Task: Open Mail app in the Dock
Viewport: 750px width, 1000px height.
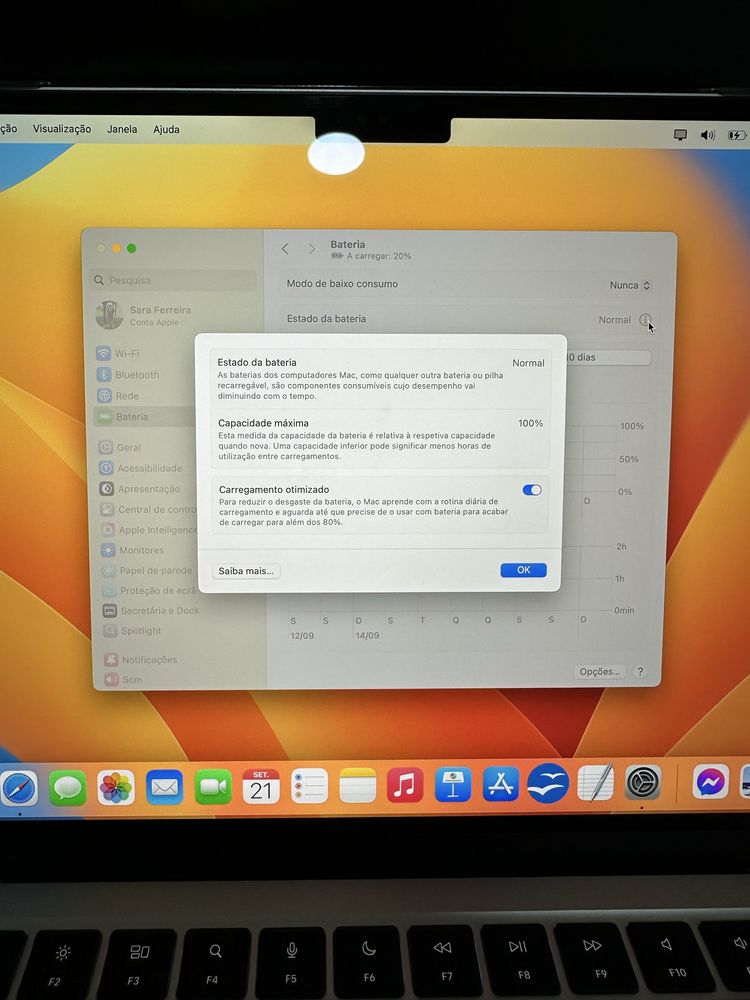Action: coord(165,788)
